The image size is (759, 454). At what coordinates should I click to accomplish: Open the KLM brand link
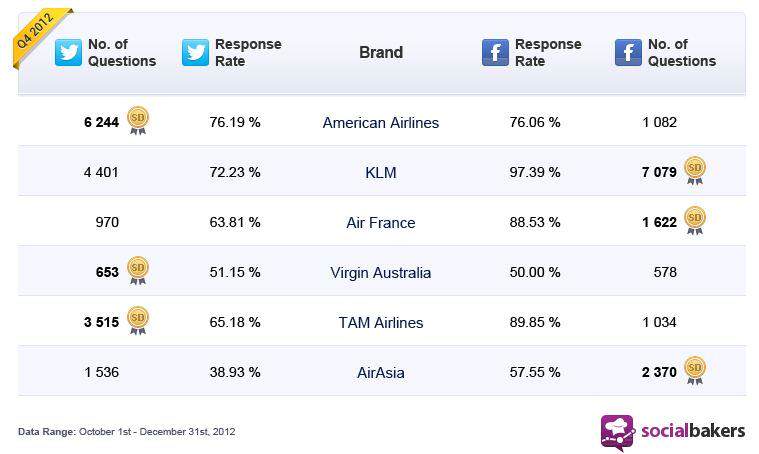(381, 173)
